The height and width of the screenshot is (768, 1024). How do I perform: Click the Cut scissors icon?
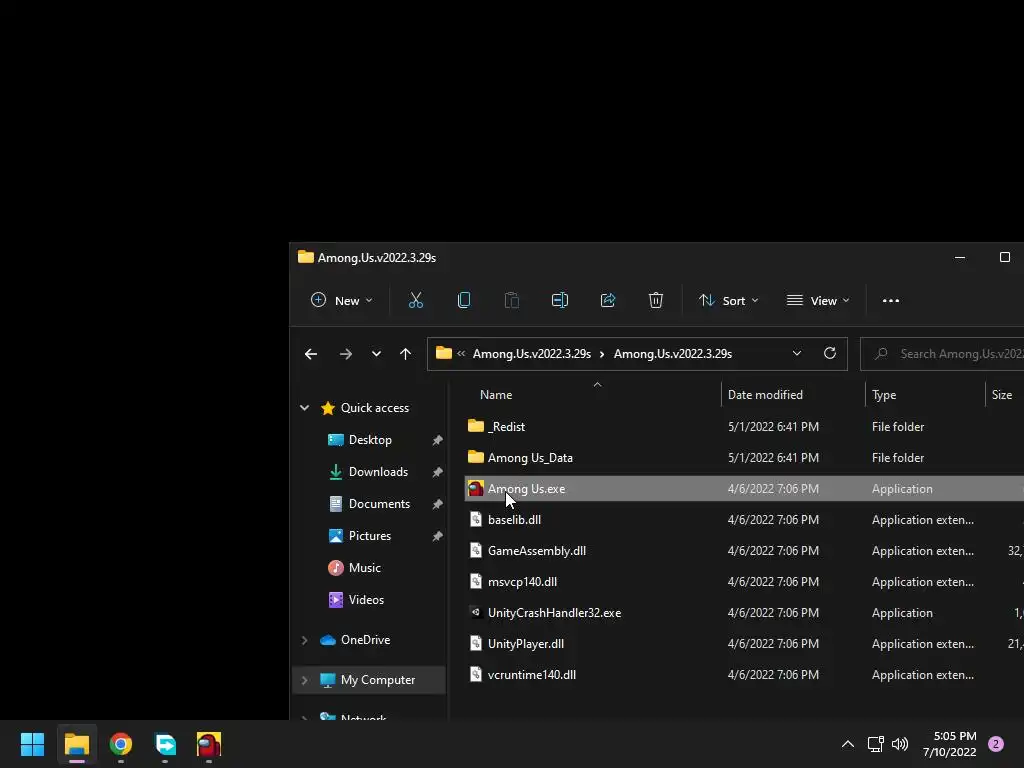pyautogui.click(x=415, y=300)
